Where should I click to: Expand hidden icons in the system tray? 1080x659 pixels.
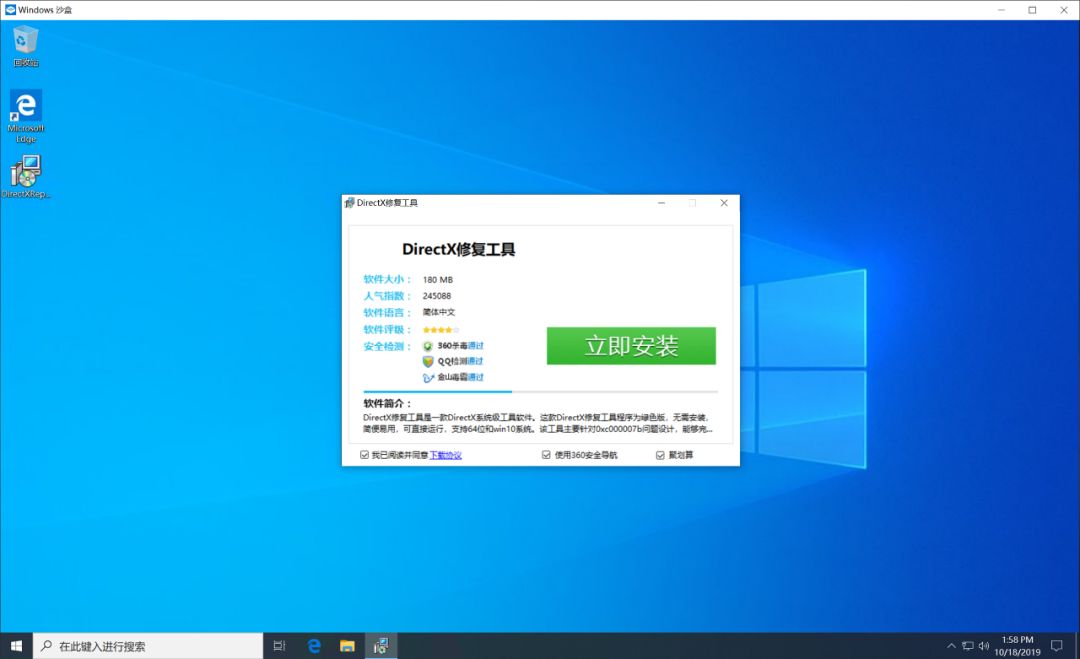click(951, 645)
